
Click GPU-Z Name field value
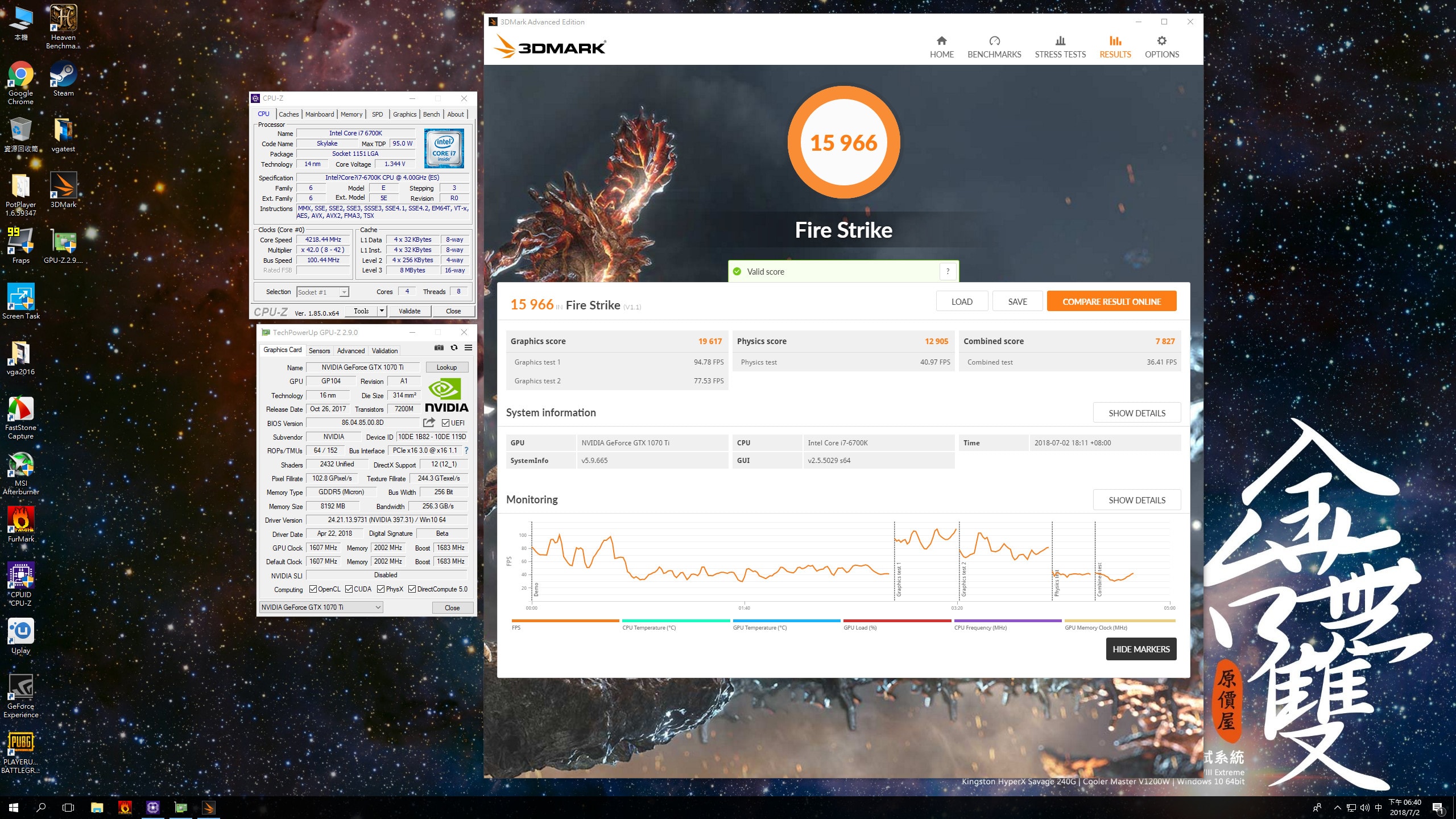point(363,367)
